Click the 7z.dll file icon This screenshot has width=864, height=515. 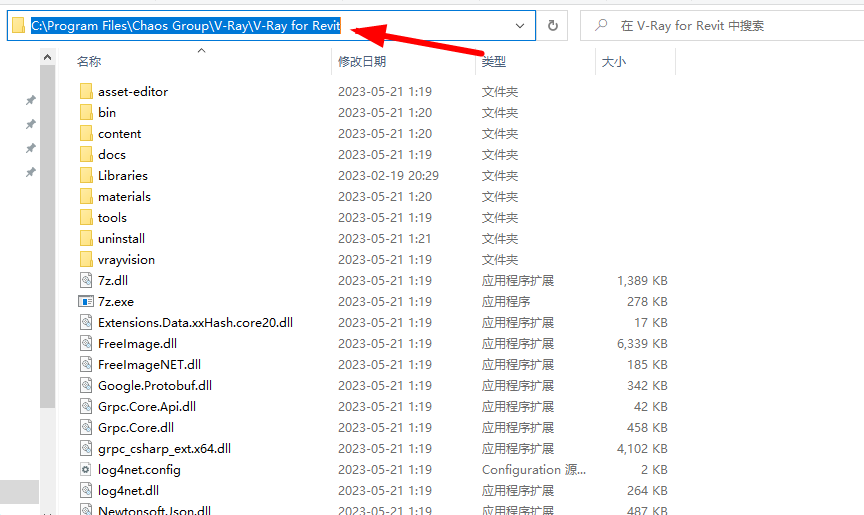pyautogui.click(x=86, y=280)
